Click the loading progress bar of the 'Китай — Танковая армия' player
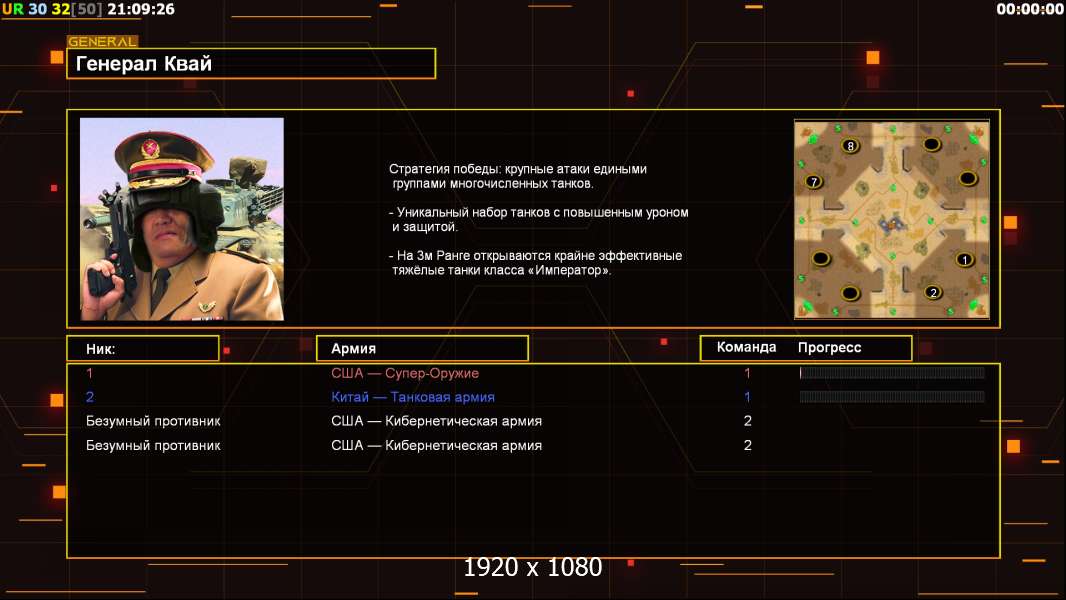The height and width of the screenshot is (600, 1066). click(892, 397)
